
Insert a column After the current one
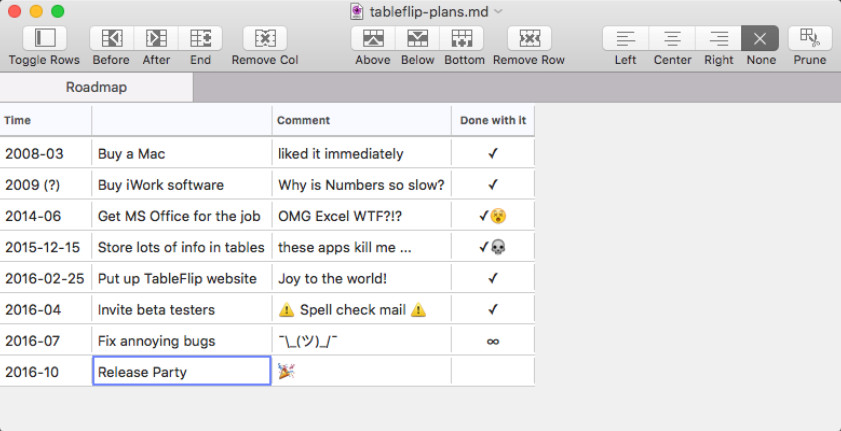[156, 38]
